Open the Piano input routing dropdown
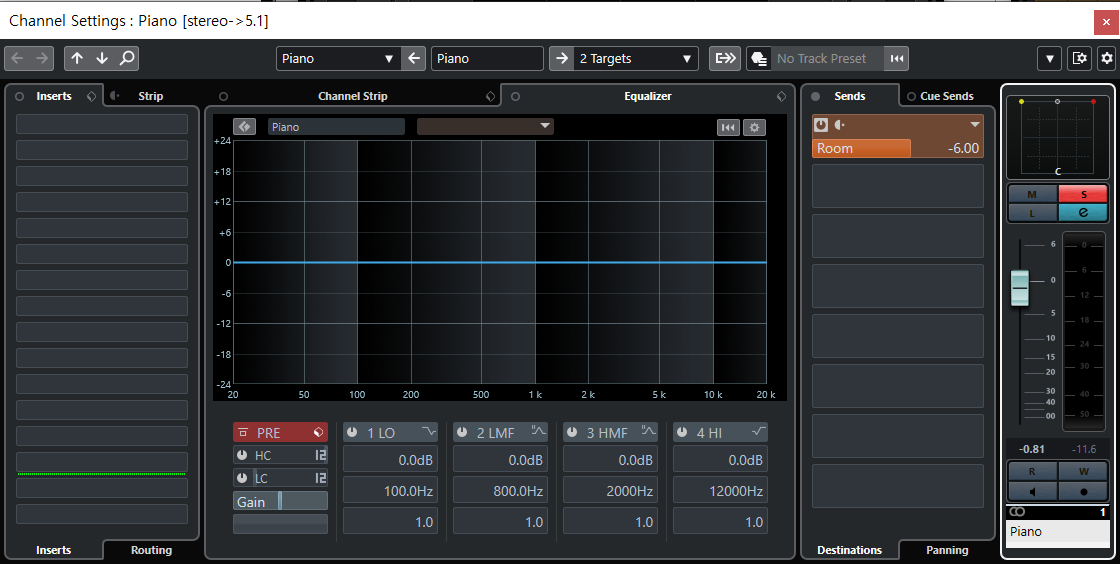This screenshot has height=564, width=1120. pyautogui.click(x=339, y=59)
